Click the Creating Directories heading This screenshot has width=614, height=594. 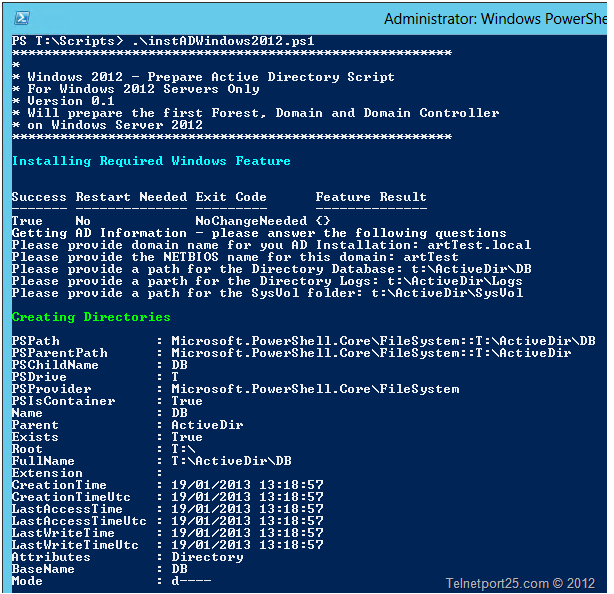click(x=91, y=317)
